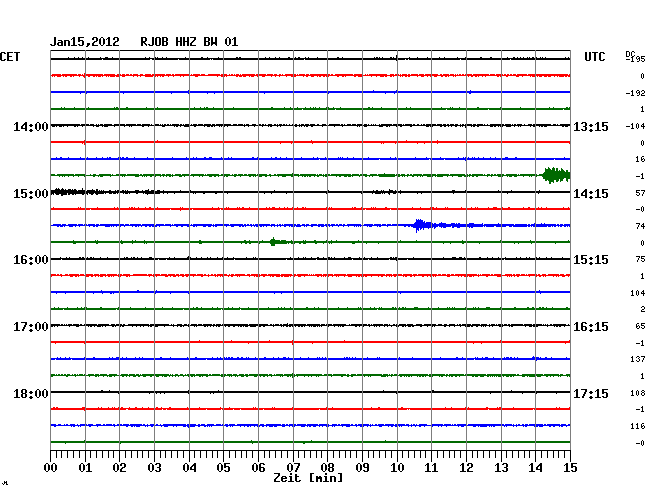Screen dimensions: 650x494
Task: Click the station header RJOB HHZ BW 01
Action: 189,42
